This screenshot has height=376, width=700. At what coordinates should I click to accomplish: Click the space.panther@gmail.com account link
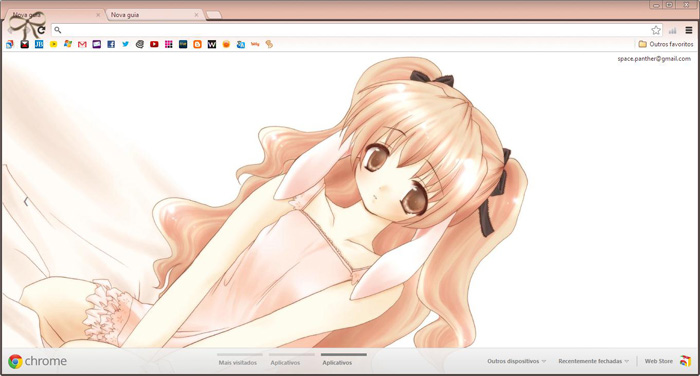pos(654,58)
